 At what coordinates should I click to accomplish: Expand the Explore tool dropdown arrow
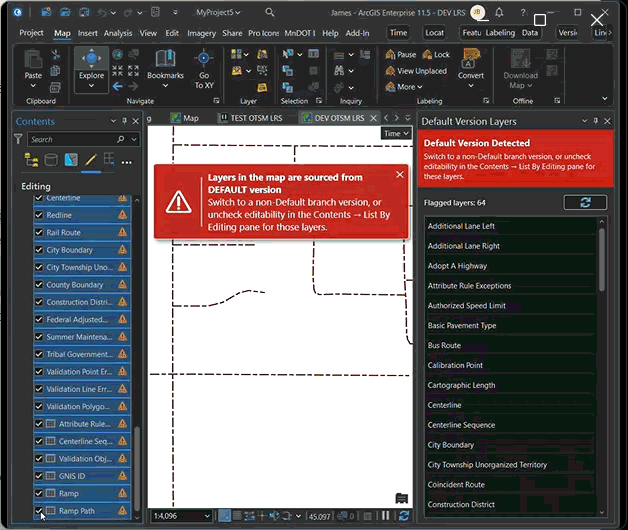pos(91,86)
